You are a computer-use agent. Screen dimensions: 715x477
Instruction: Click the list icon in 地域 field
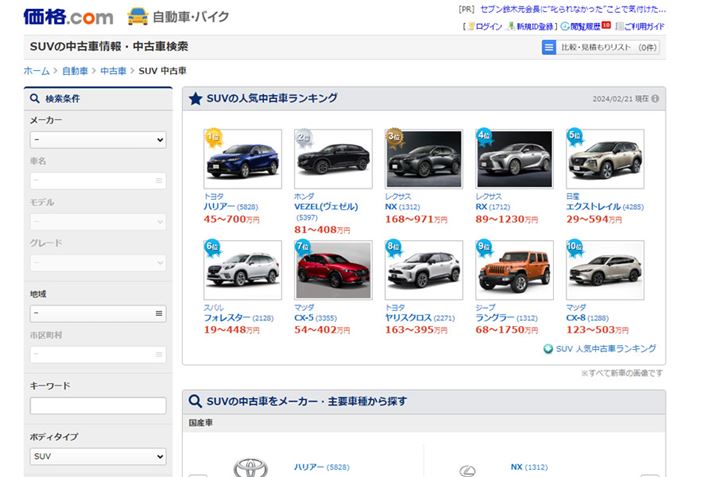(x=159, y=313)
